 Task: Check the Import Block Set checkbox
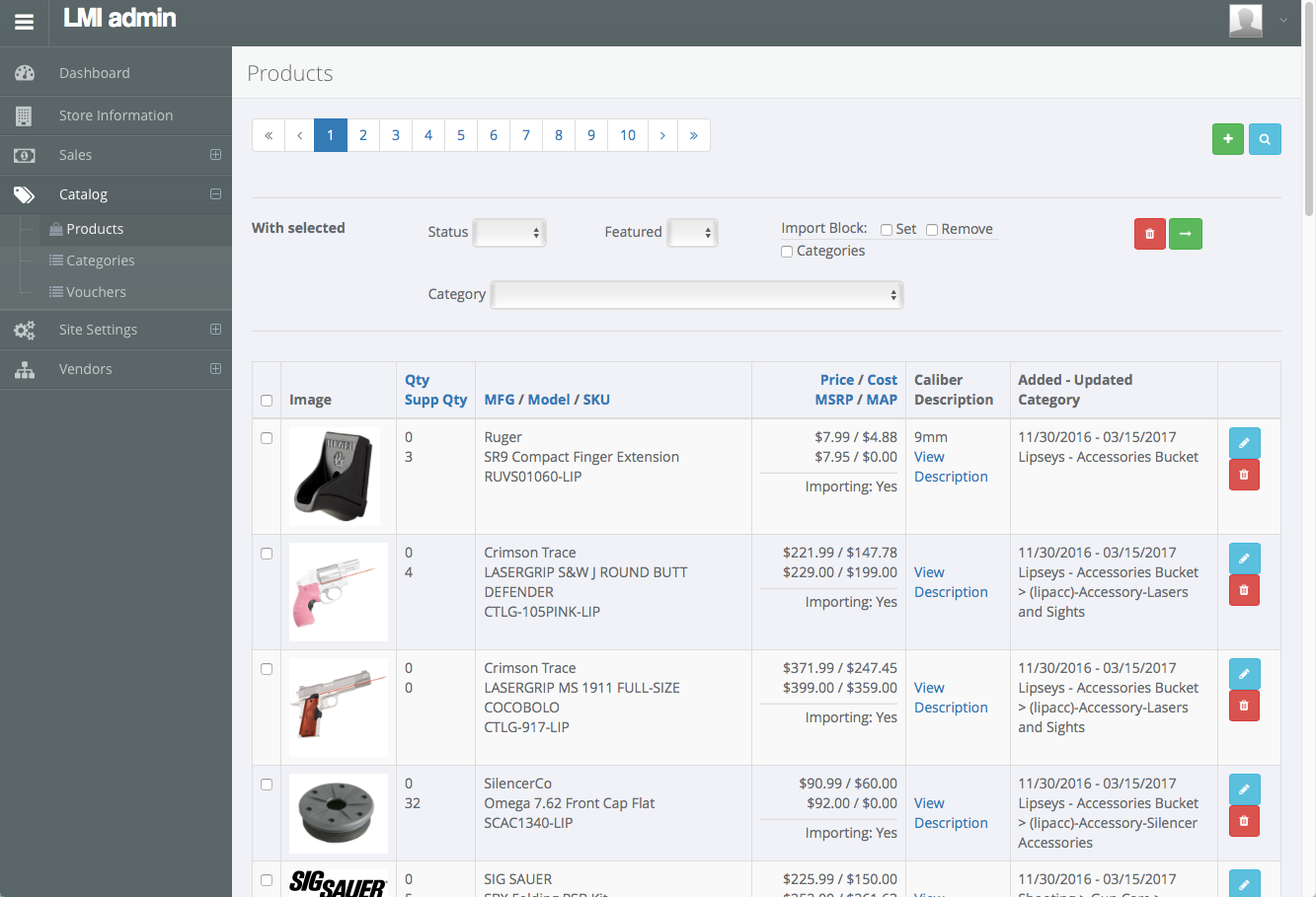tap(887, 230)
